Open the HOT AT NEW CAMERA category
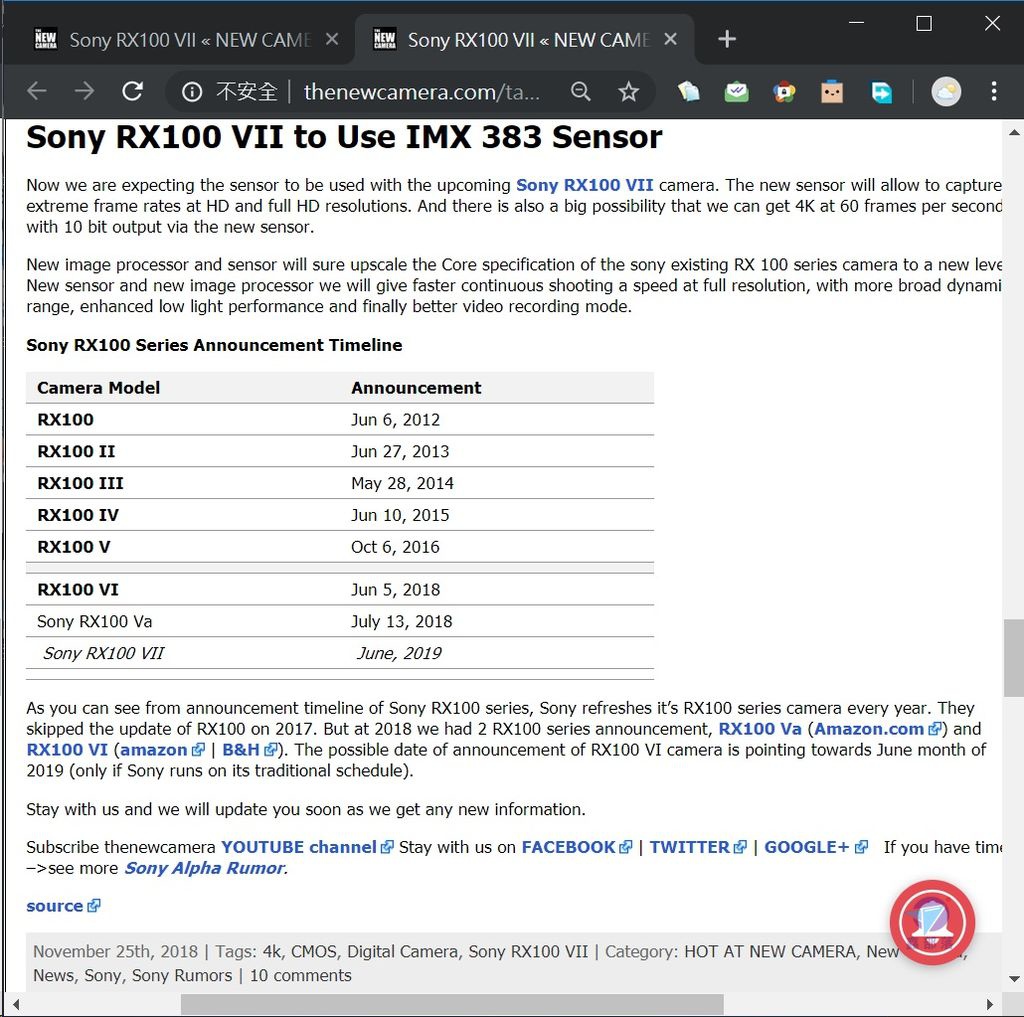This screenshot has width=1024, height=1017. click(x=770, y=952)
